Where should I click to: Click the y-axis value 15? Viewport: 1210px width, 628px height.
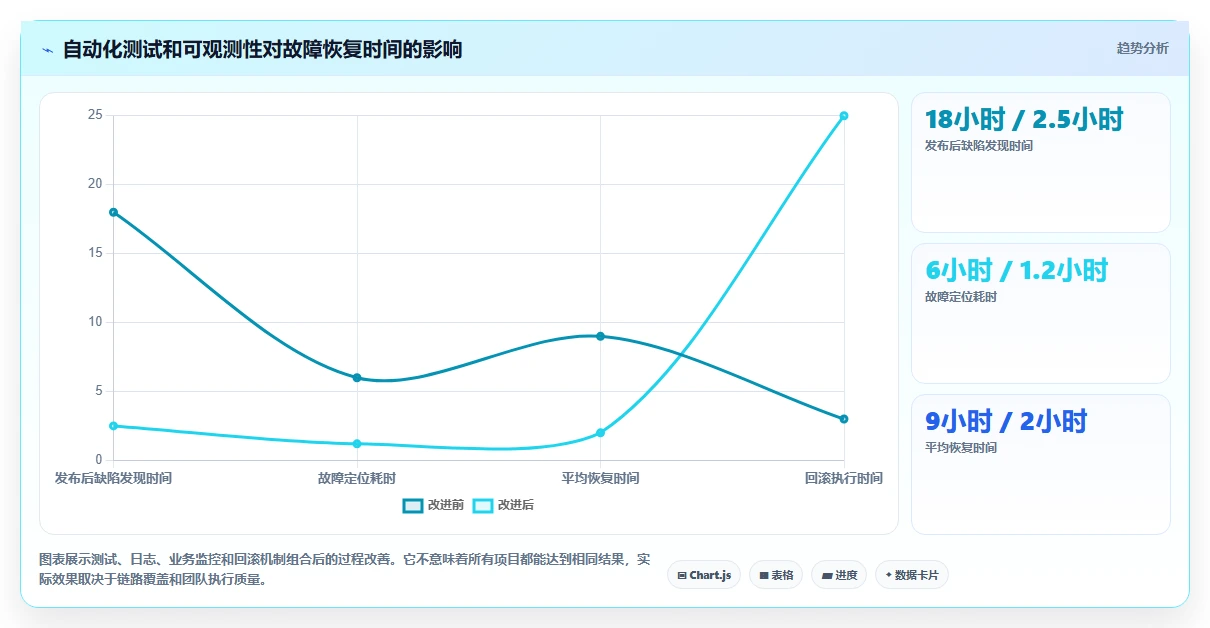click(96, 253)
